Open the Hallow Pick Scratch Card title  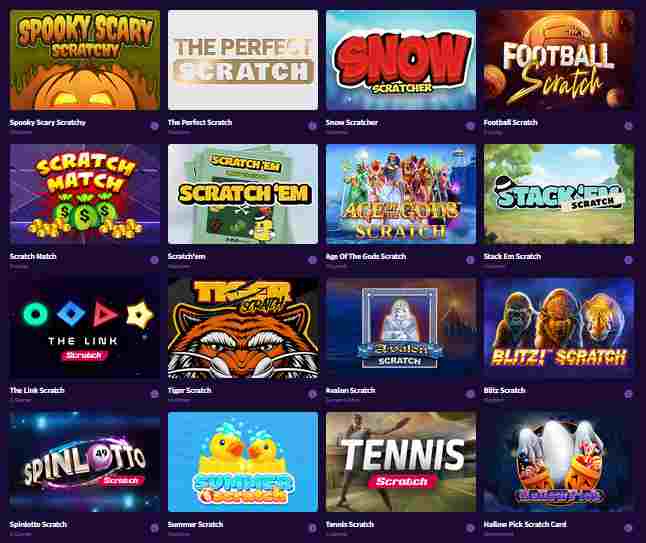525,524
